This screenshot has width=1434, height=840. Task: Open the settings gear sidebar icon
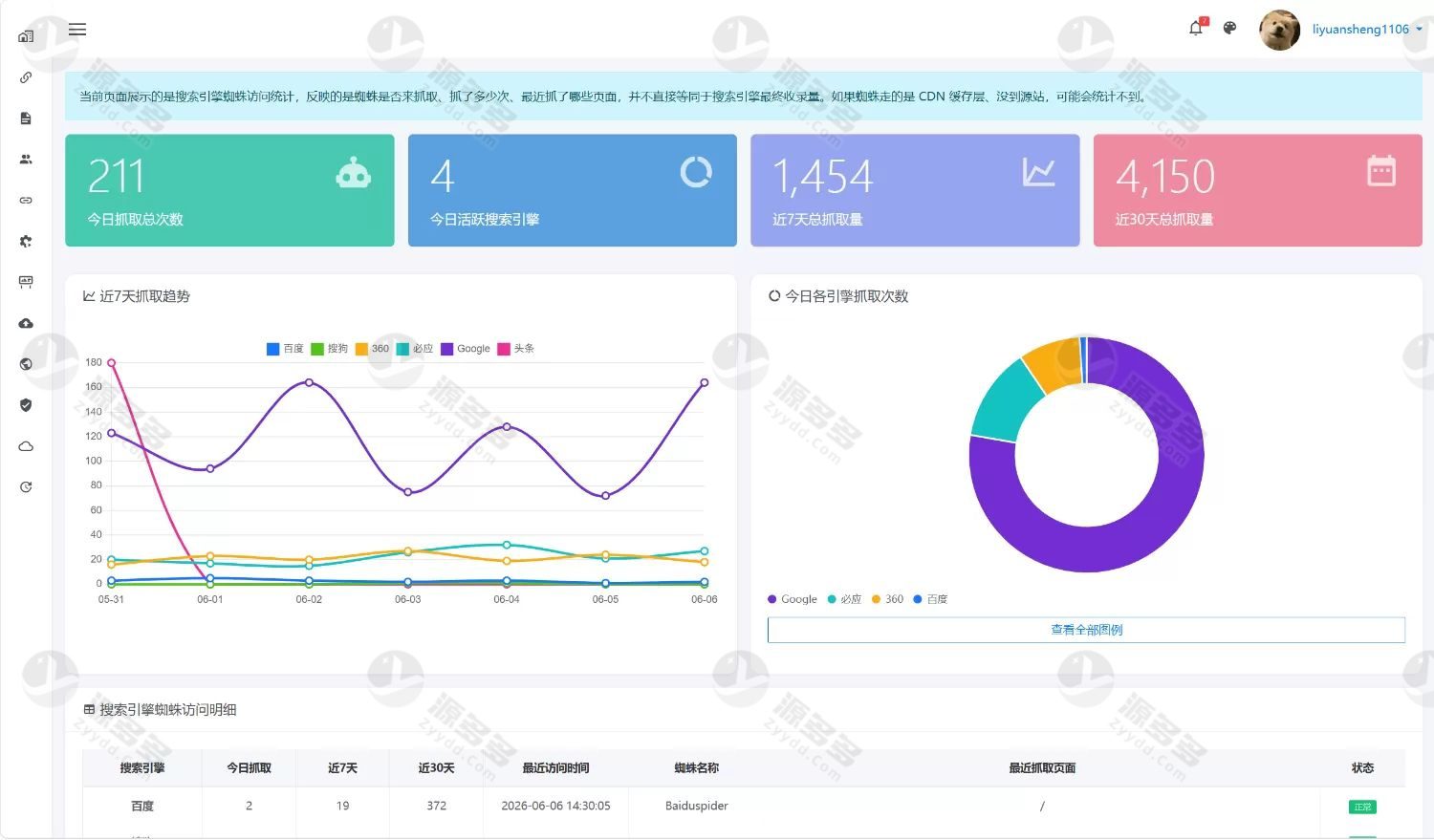(x=26, y=241)
